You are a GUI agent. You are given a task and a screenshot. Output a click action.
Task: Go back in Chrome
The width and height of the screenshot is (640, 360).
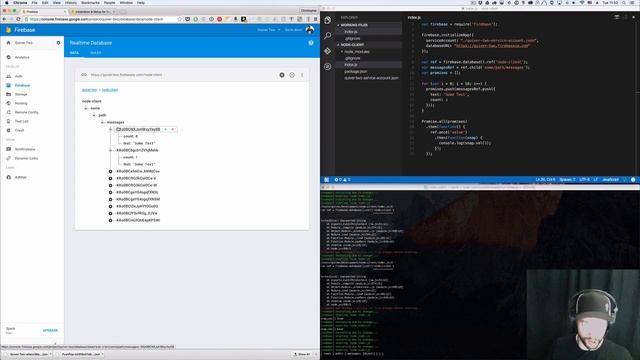click(x=4, y=19)
